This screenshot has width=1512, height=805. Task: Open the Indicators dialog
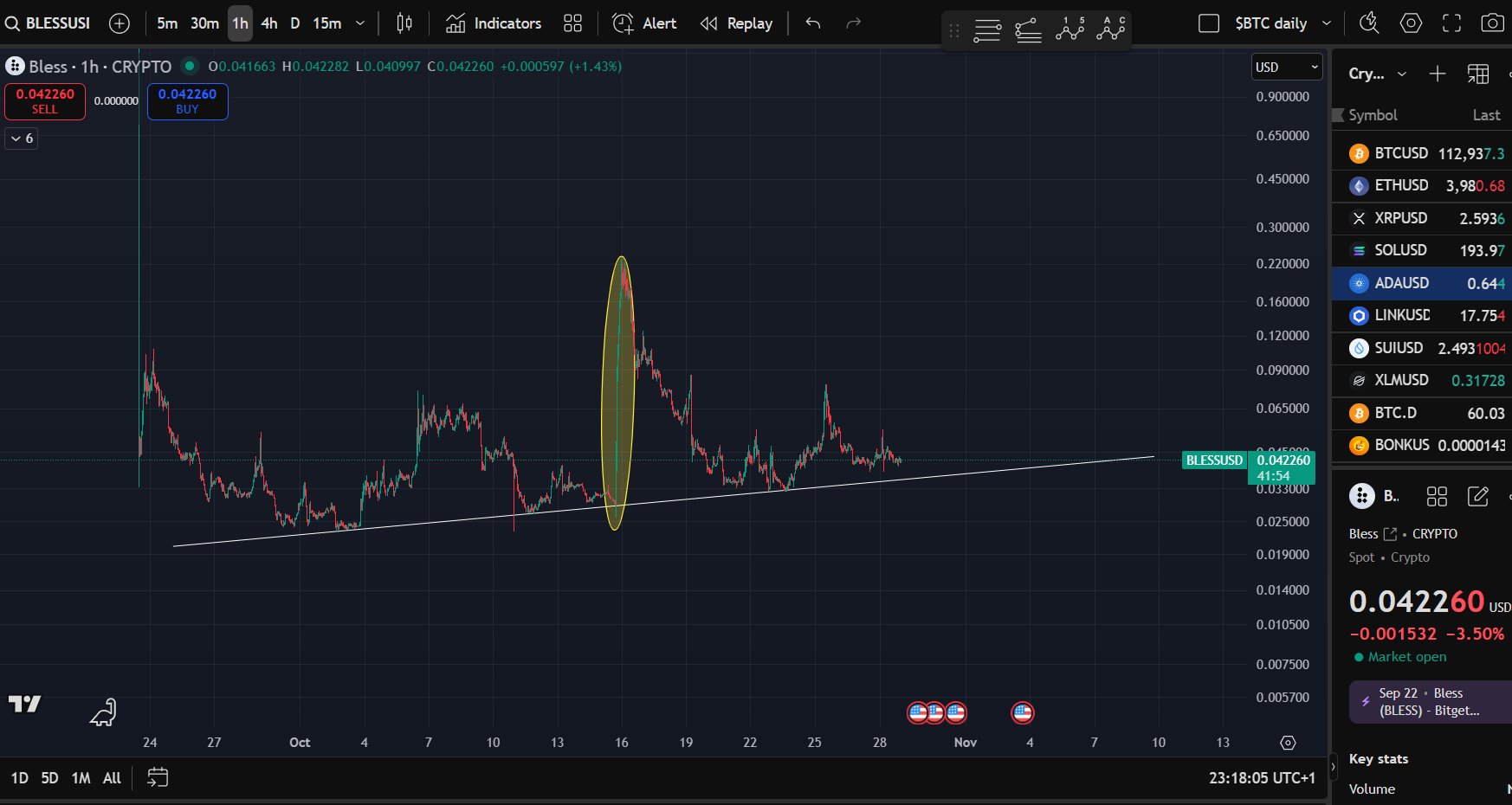494,23
